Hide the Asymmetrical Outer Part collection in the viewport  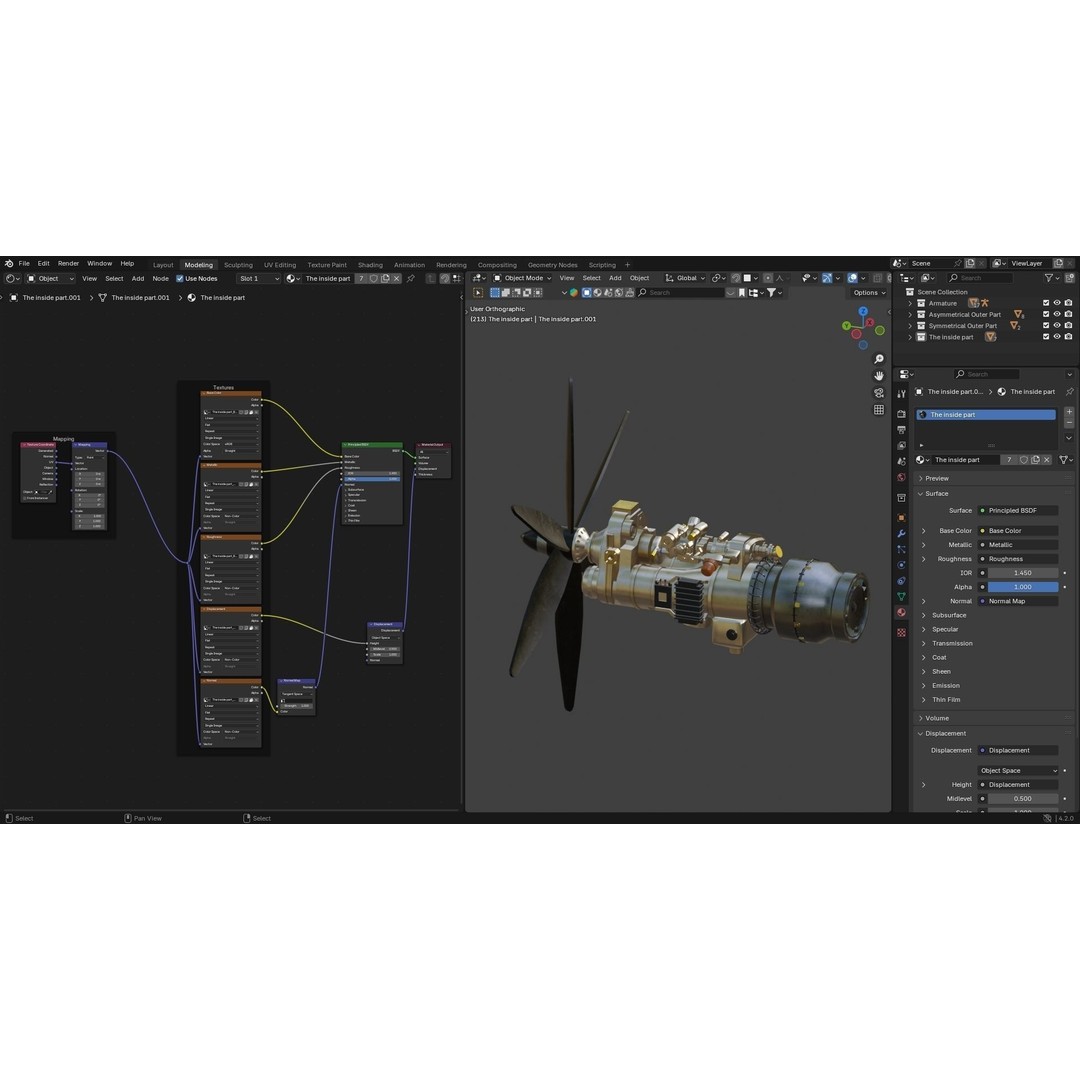point(1057,314)
